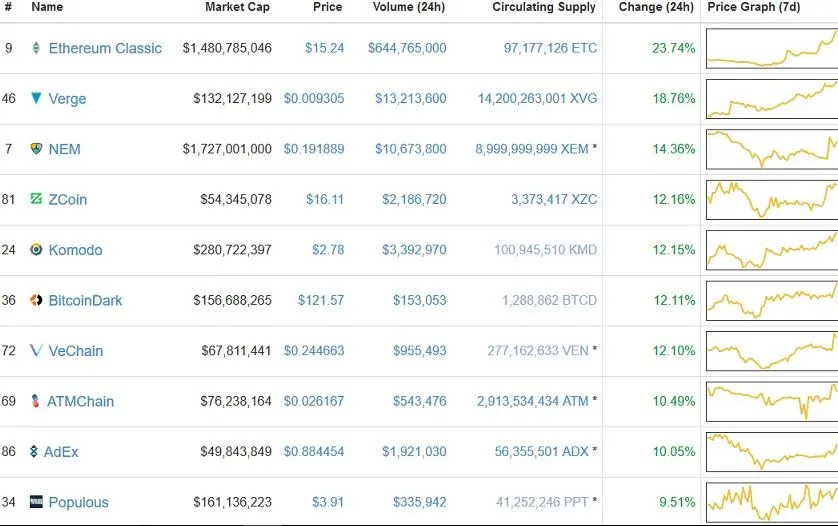Screen dimensions: 838x526
Task: Click the 12.10% change for VeChain
Action: (x=673, y=351)
